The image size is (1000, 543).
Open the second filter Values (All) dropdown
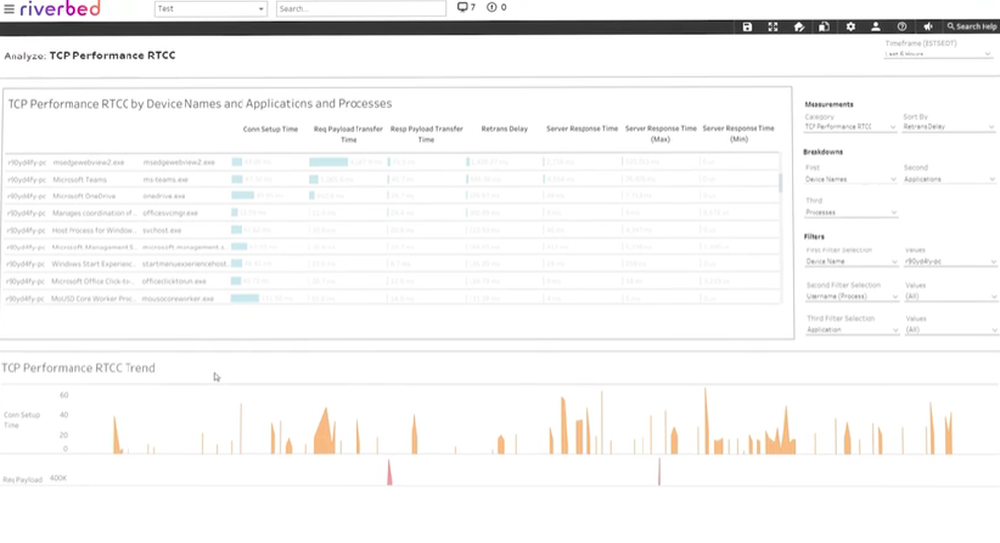[950, 297]
